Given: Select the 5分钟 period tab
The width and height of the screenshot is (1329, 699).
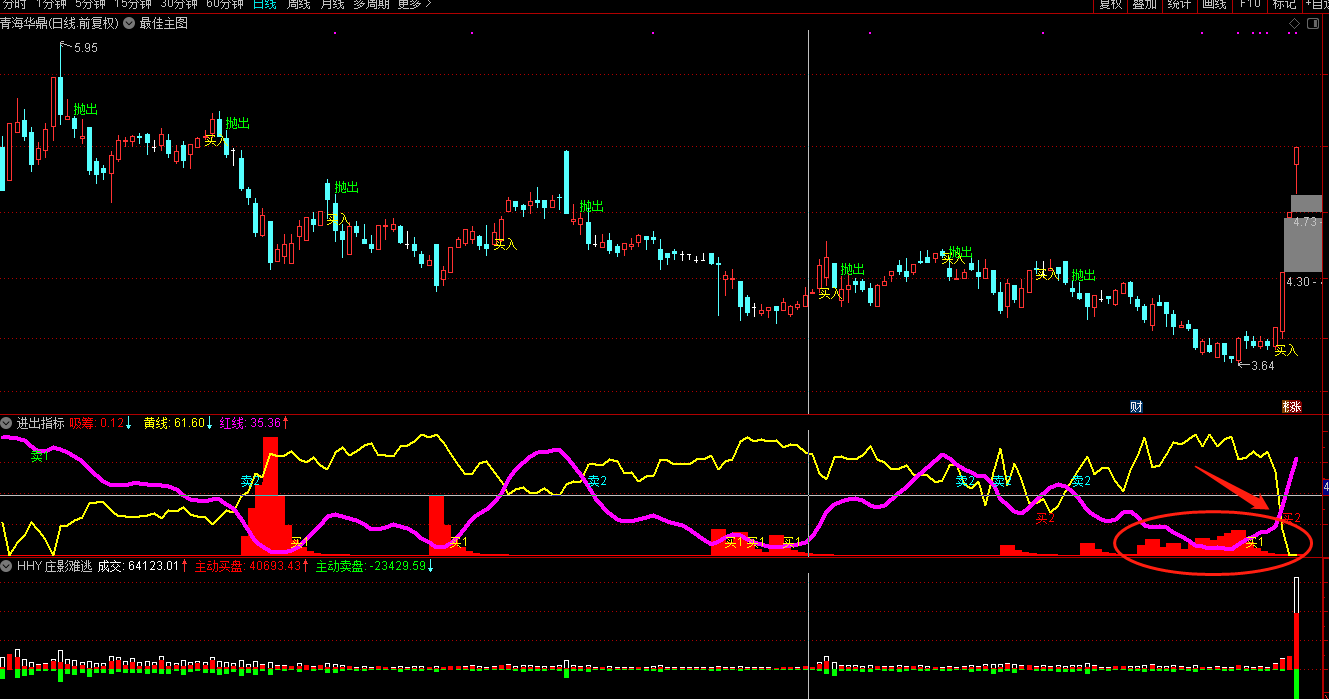Looking at the screenshot, I should click(91, 4).
